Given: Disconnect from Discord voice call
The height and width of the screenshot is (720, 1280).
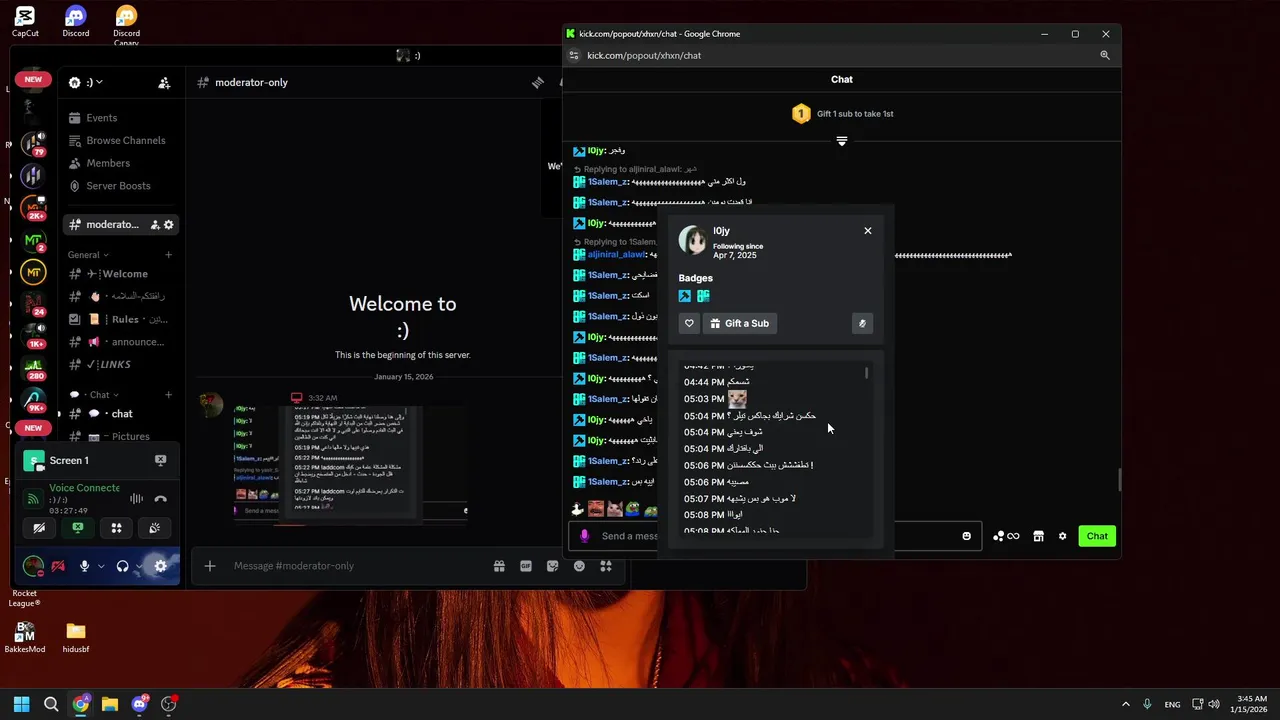Looking at the screenshot, I should click(160, 498).
